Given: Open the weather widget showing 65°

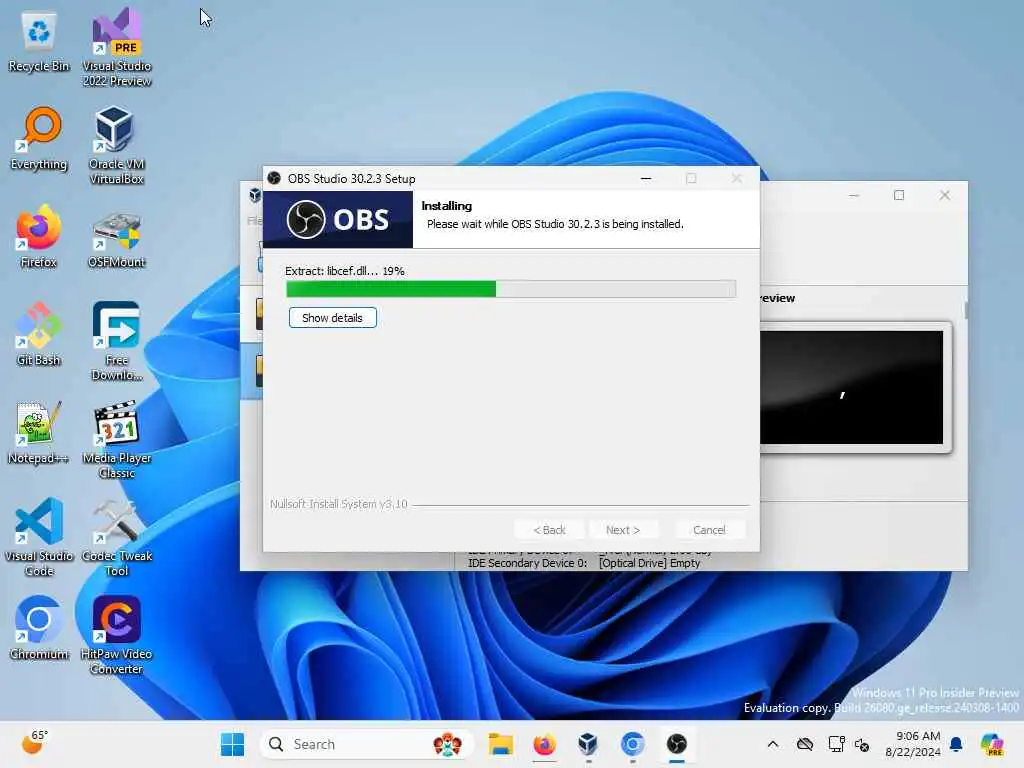Looking at the screenshot, I should 34,743.
